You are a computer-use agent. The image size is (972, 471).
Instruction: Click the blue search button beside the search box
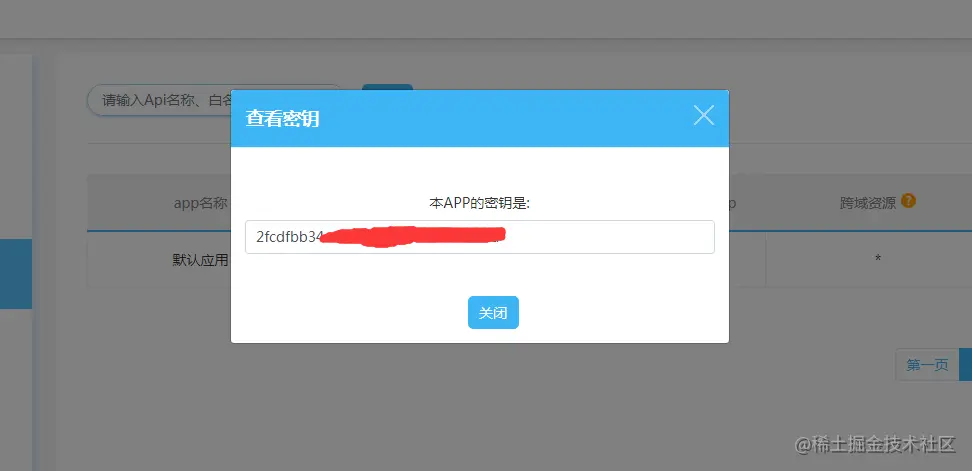pyautogui.click(x=387, y=87)
